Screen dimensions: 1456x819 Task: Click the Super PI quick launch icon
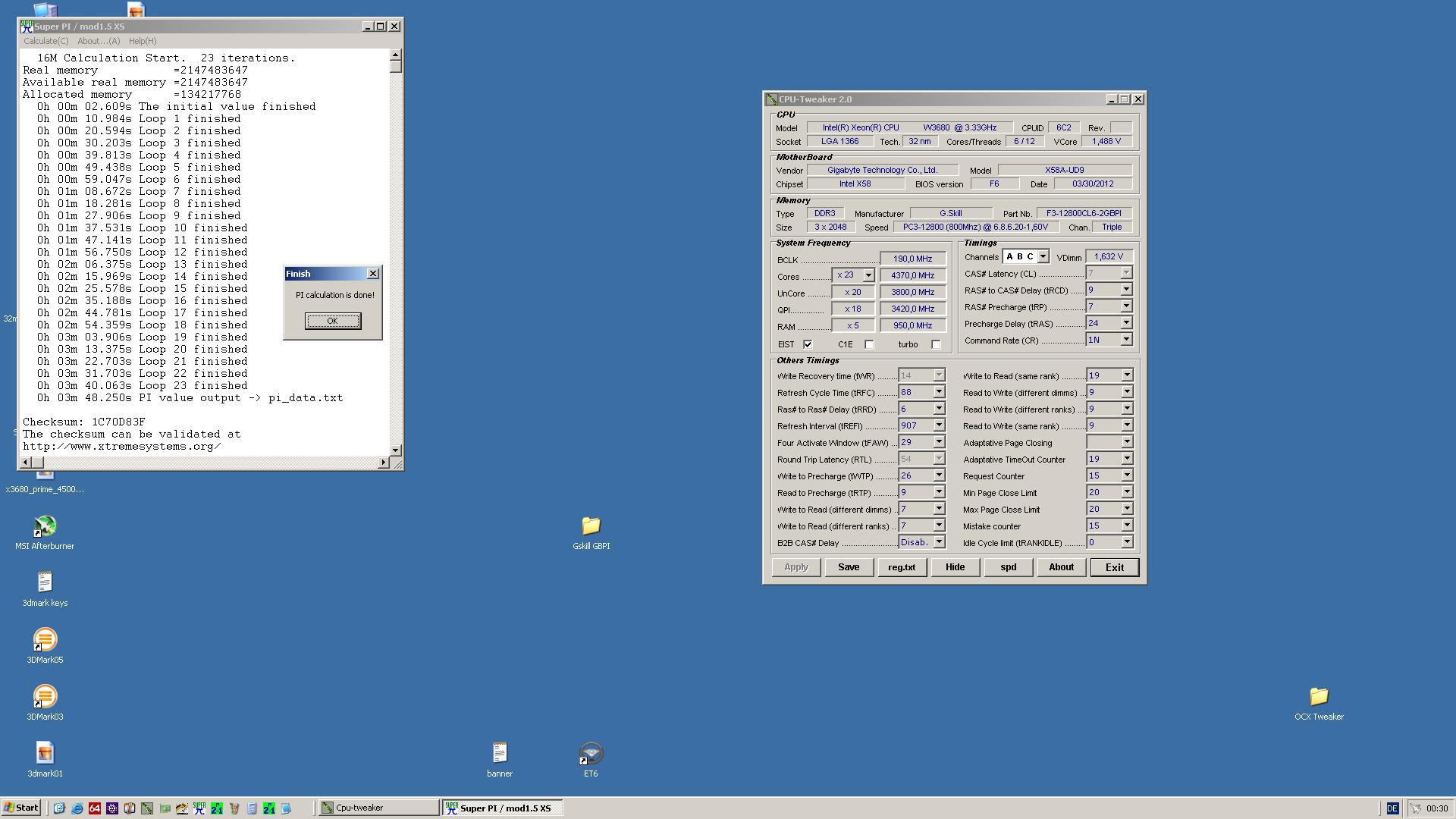pos(199,808)
